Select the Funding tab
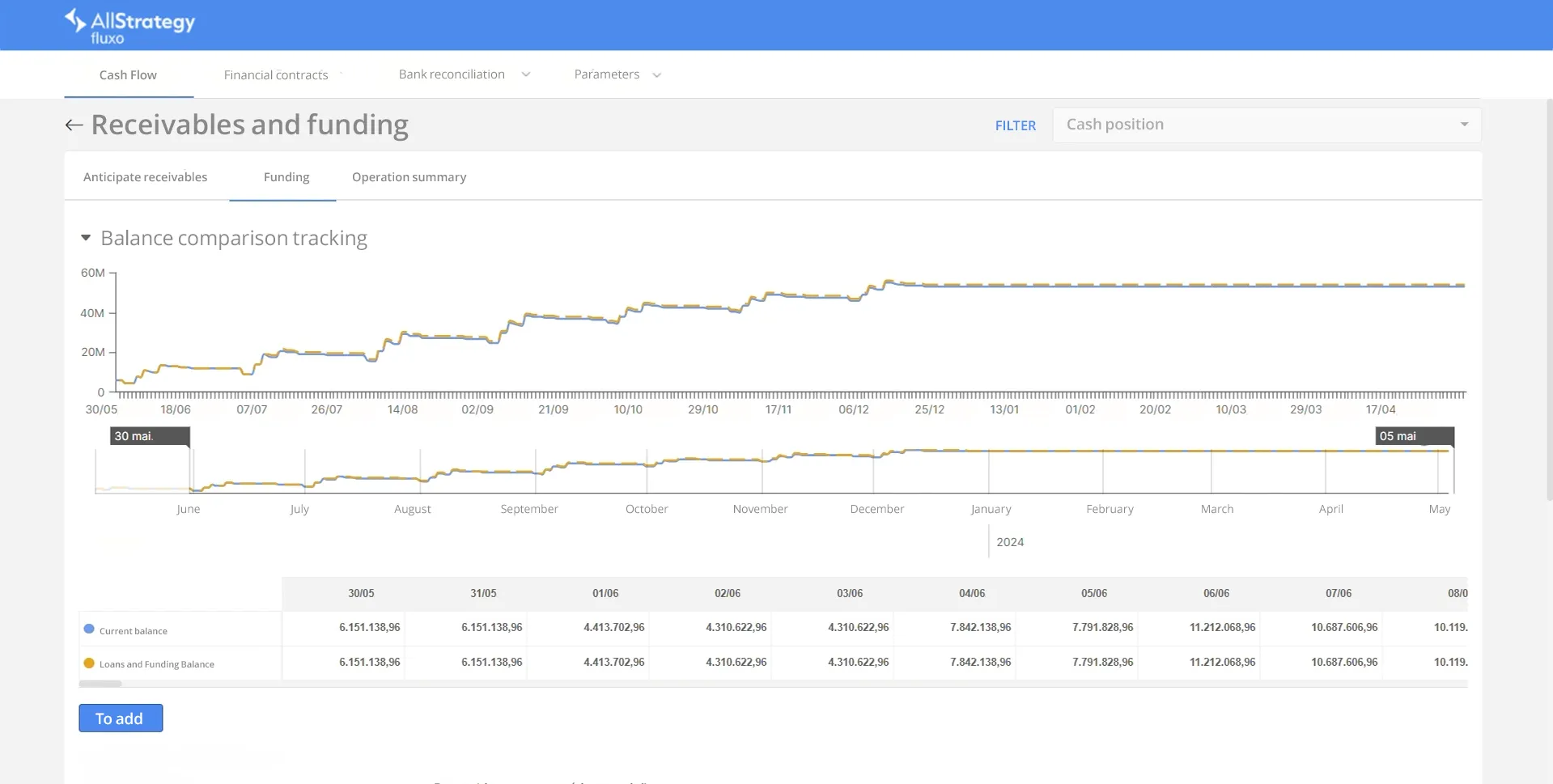Image resolution: width=1553 pixels, height=784 pixels. pos(286,177)
